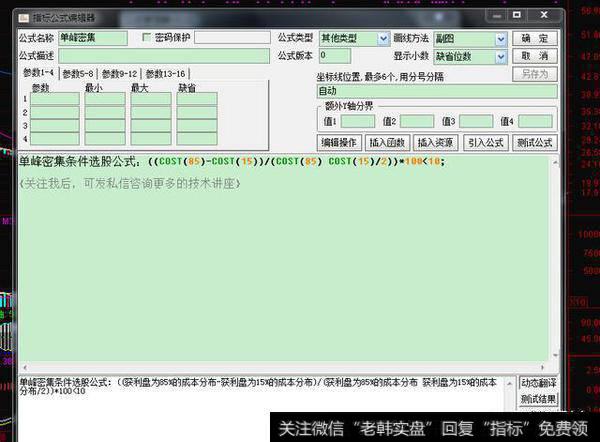The image size is (600, 442).
Task: Click the 另存为 button
Action: 535,73
